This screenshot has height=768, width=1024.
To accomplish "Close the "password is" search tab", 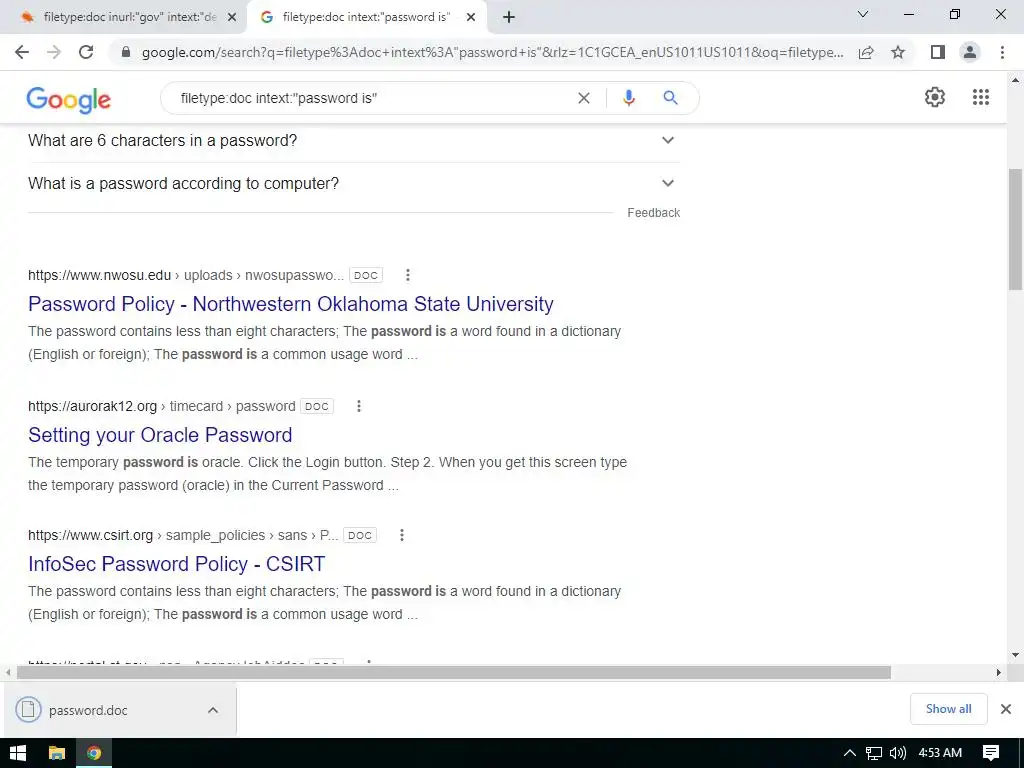I will coord(471,18).
